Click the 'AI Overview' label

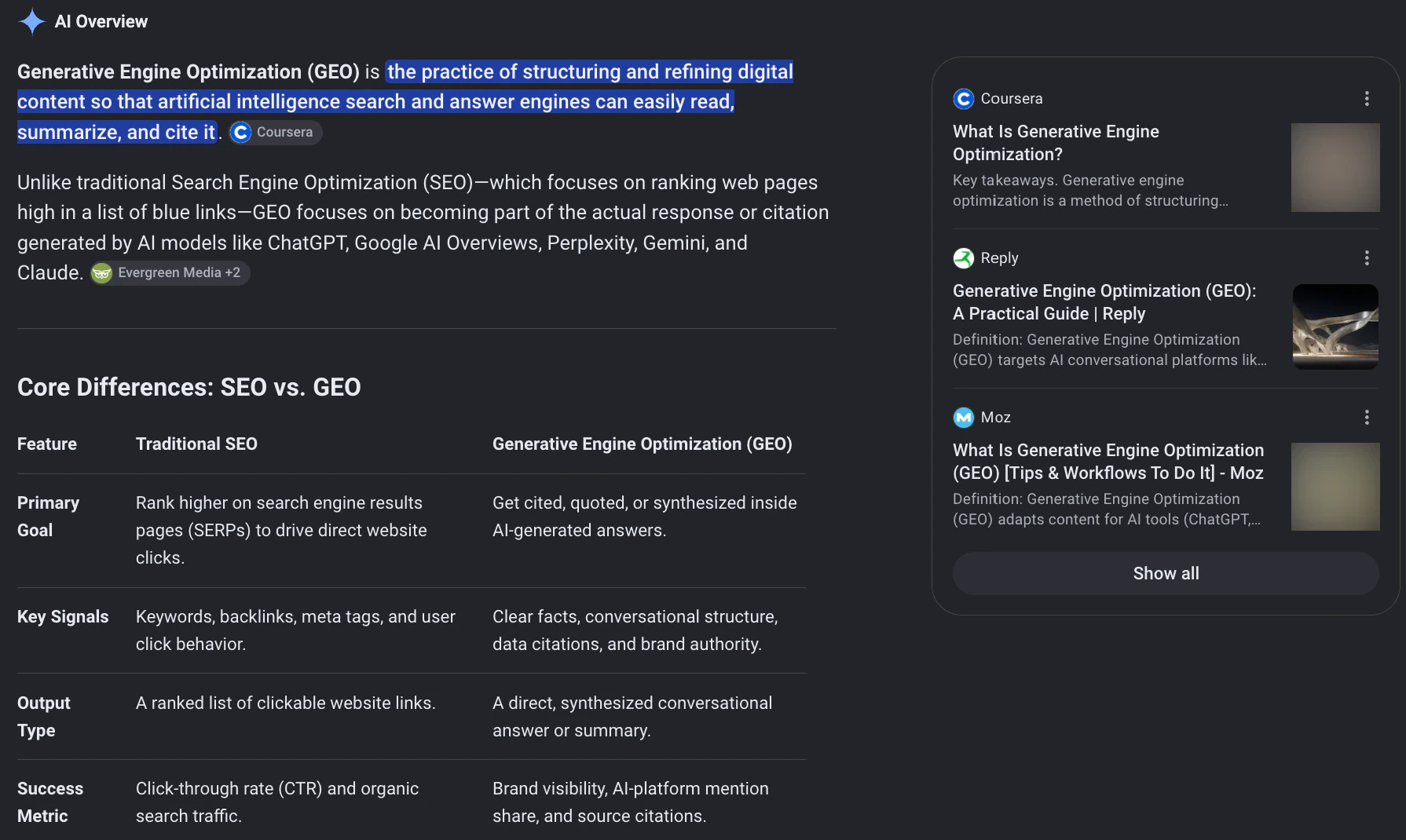pyautogui.click(x=101, y=22)
